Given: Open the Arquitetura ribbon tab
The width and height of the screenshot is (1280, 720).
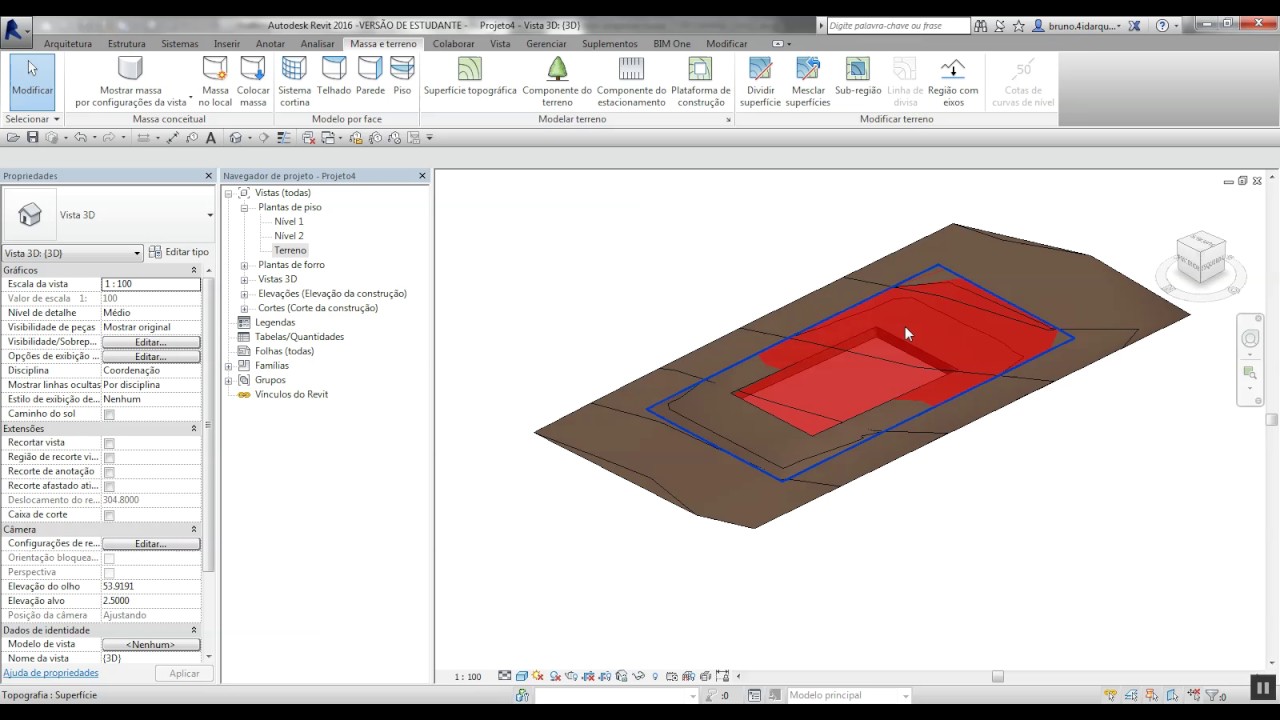Looking at the screenshot, I should pos(68,44).
